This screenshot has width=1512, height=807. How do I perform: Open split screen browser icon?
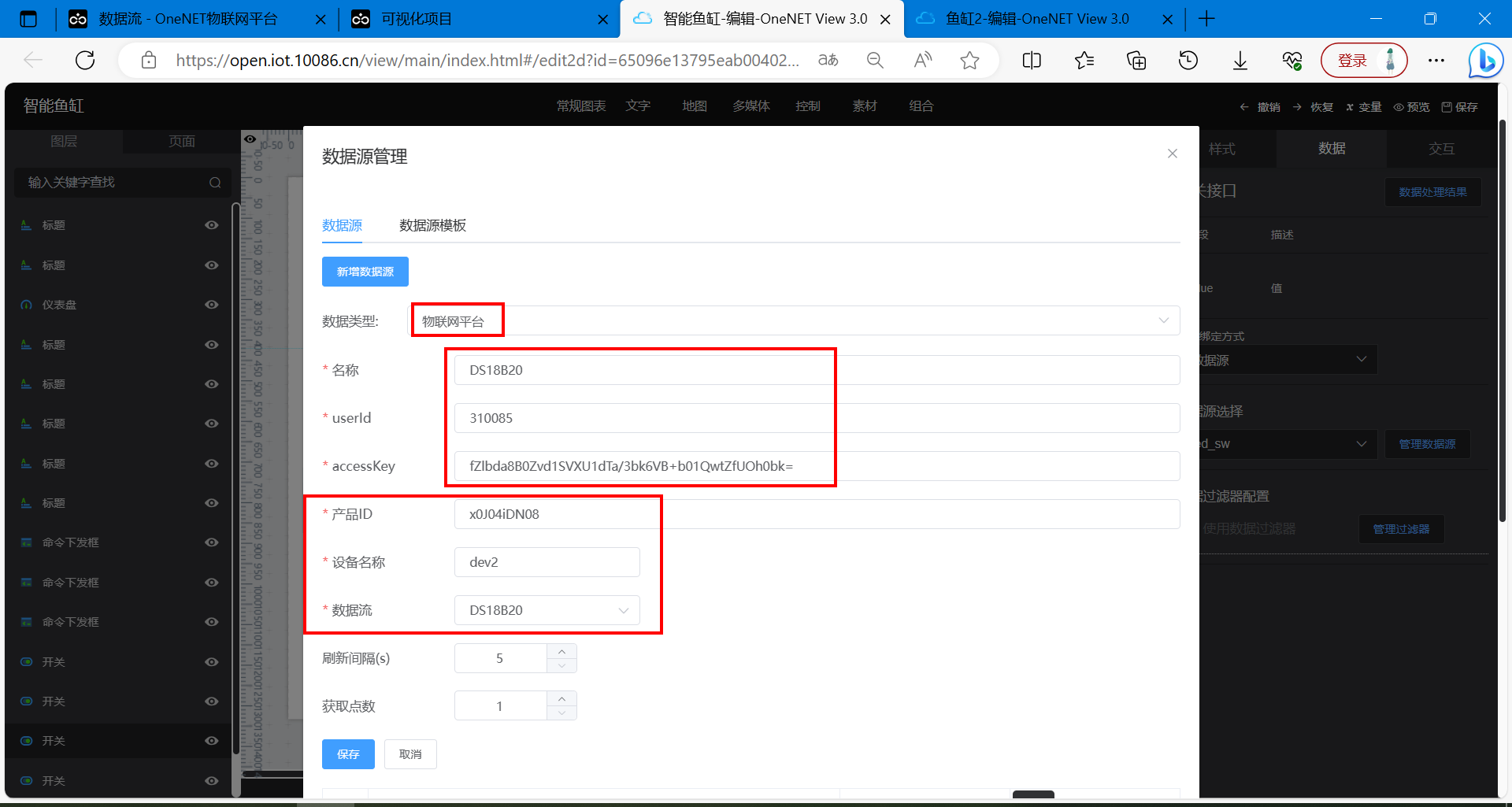click(x=1032, y=60)
